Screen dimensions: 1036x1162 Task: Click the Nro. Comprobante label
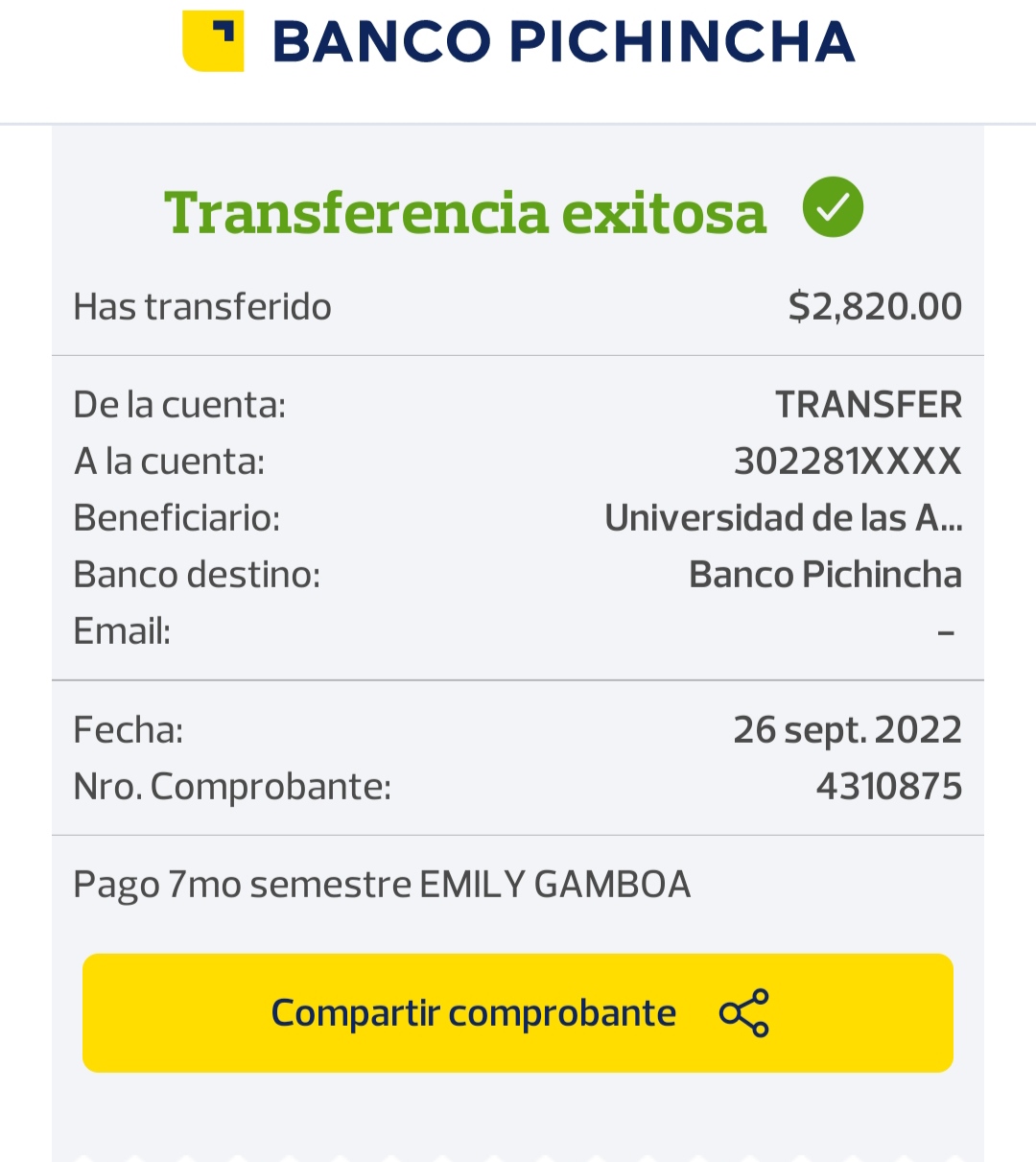click(232, 787)
